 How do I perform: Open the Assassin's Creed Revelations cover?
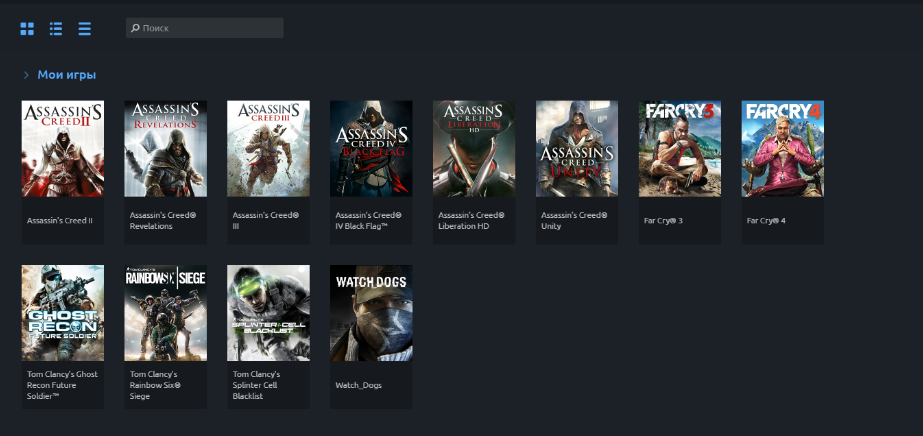(165, 148)
